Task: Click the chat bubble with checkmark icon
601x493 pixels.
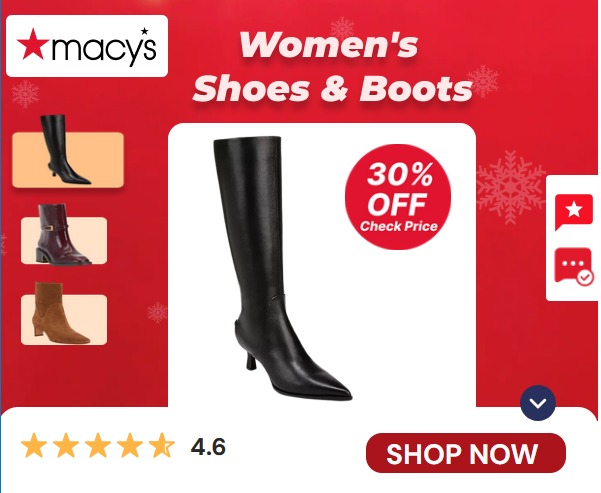Action: pos(574,266)
